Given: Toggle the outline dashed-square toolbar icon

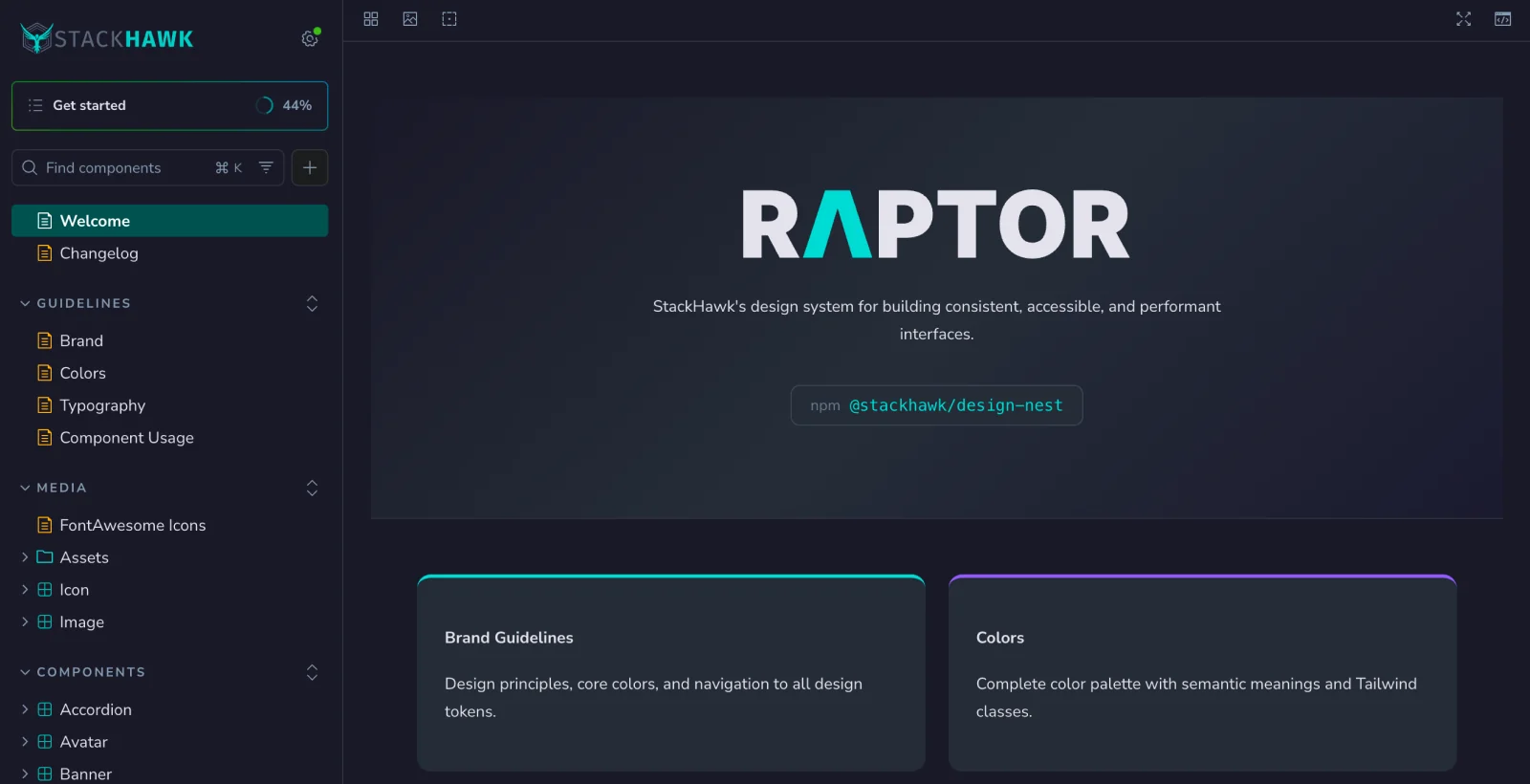Looking at the screenshot, I should (x=449, y=19).
